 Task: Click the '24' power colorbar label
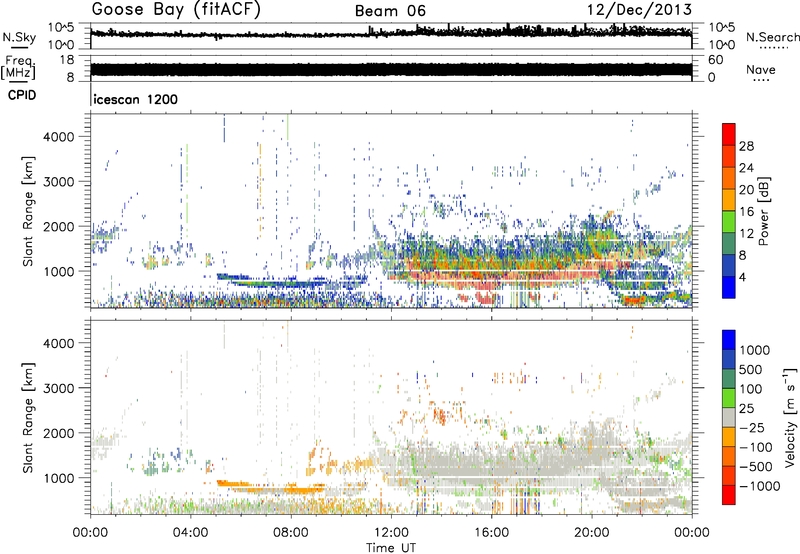coord(746,168)
